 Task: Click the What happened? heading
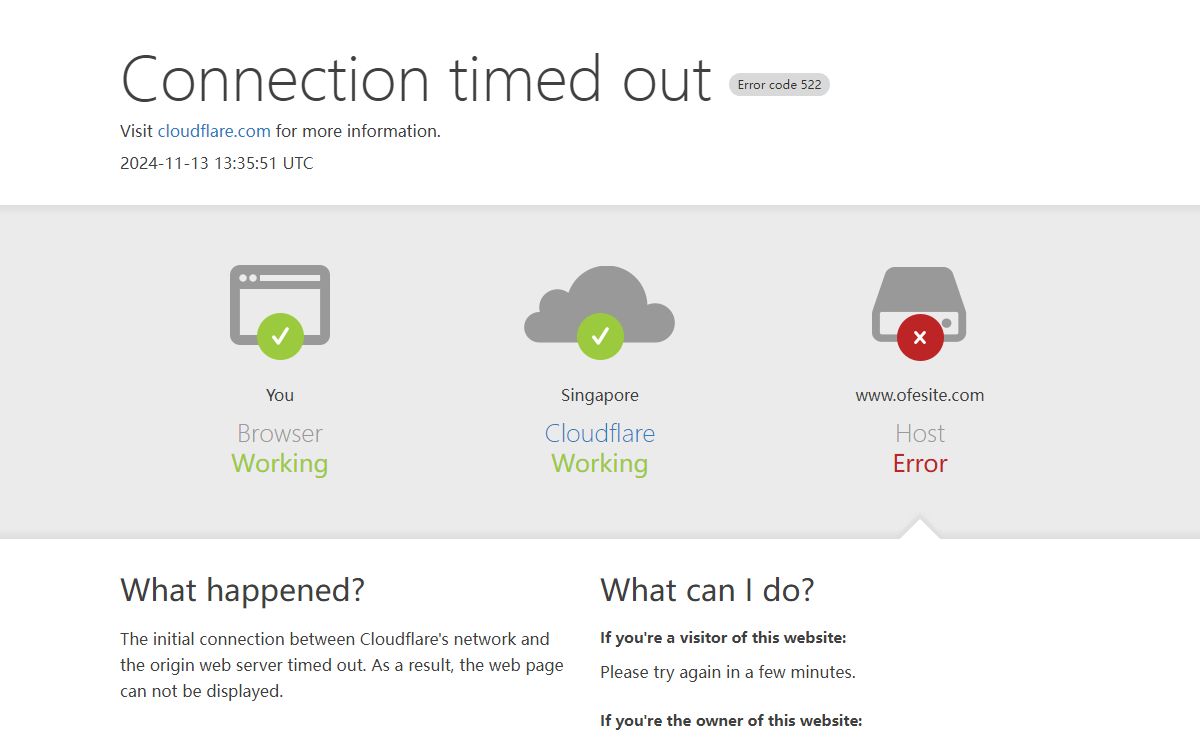point(242,590)
